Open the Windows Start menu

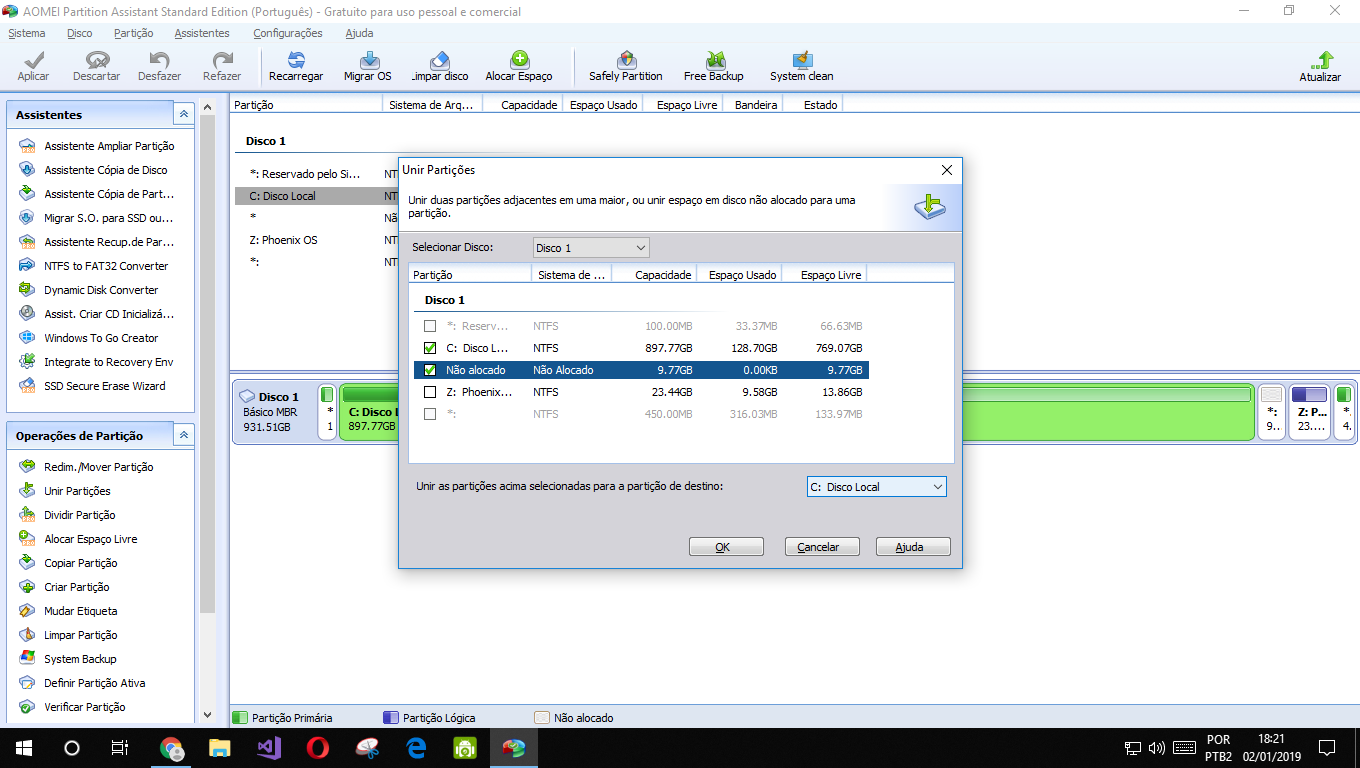pyautogui.click(x=24, y=748)
